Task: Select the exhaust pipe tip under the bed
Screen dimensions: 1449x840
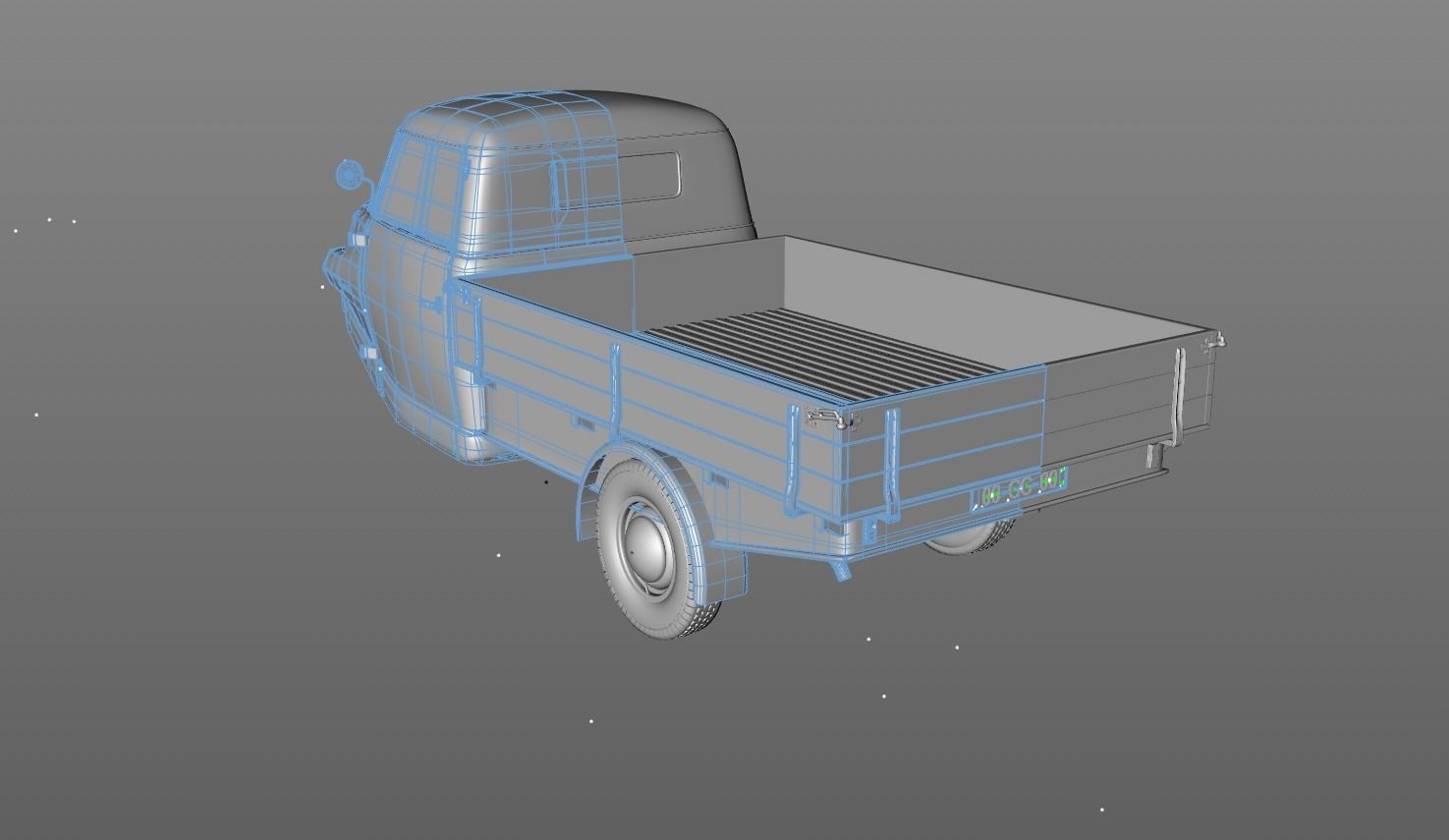Action: point(841,571)
